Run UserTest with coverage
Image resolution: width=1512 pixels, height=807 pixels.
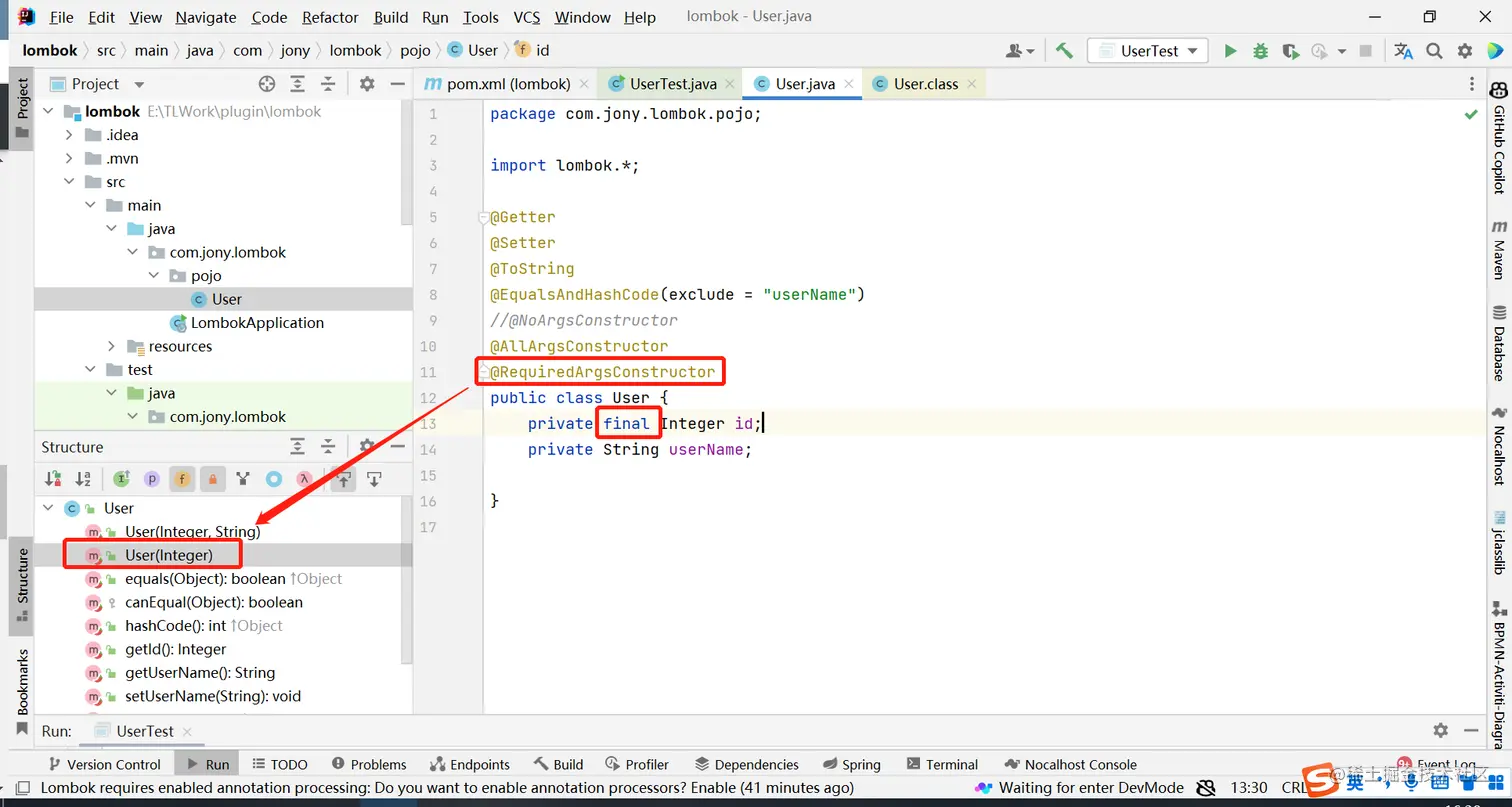[x=1290, y=51]
